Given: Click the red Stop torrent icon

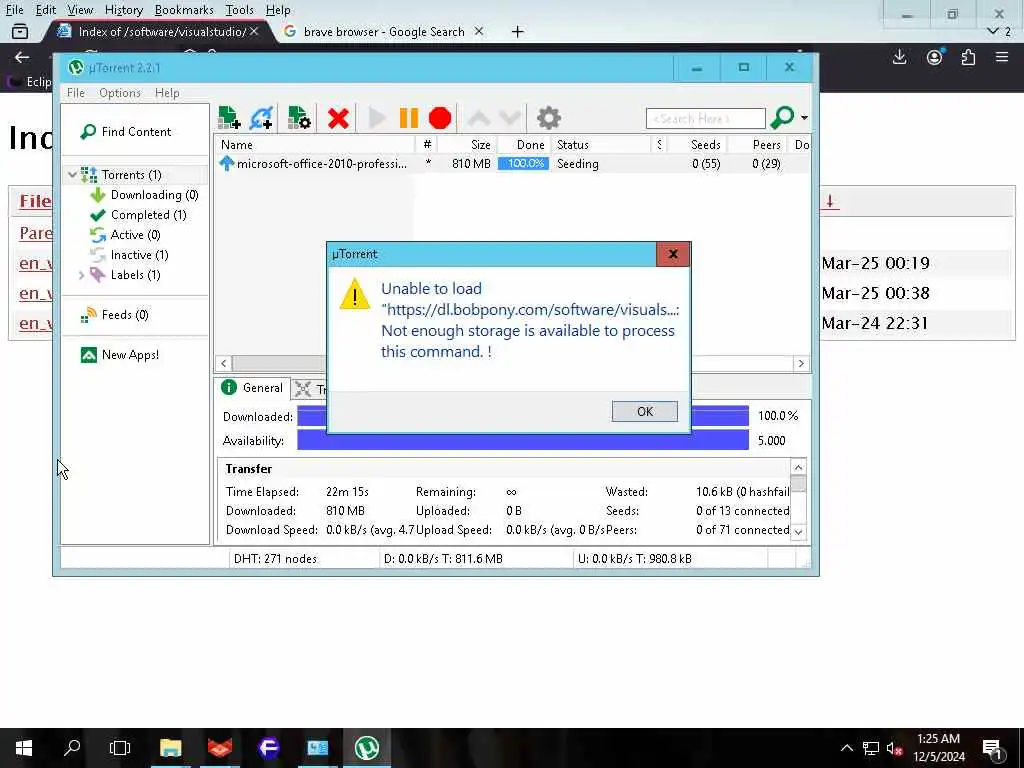Looking at the screenshot, I should [x=440, y=118].
